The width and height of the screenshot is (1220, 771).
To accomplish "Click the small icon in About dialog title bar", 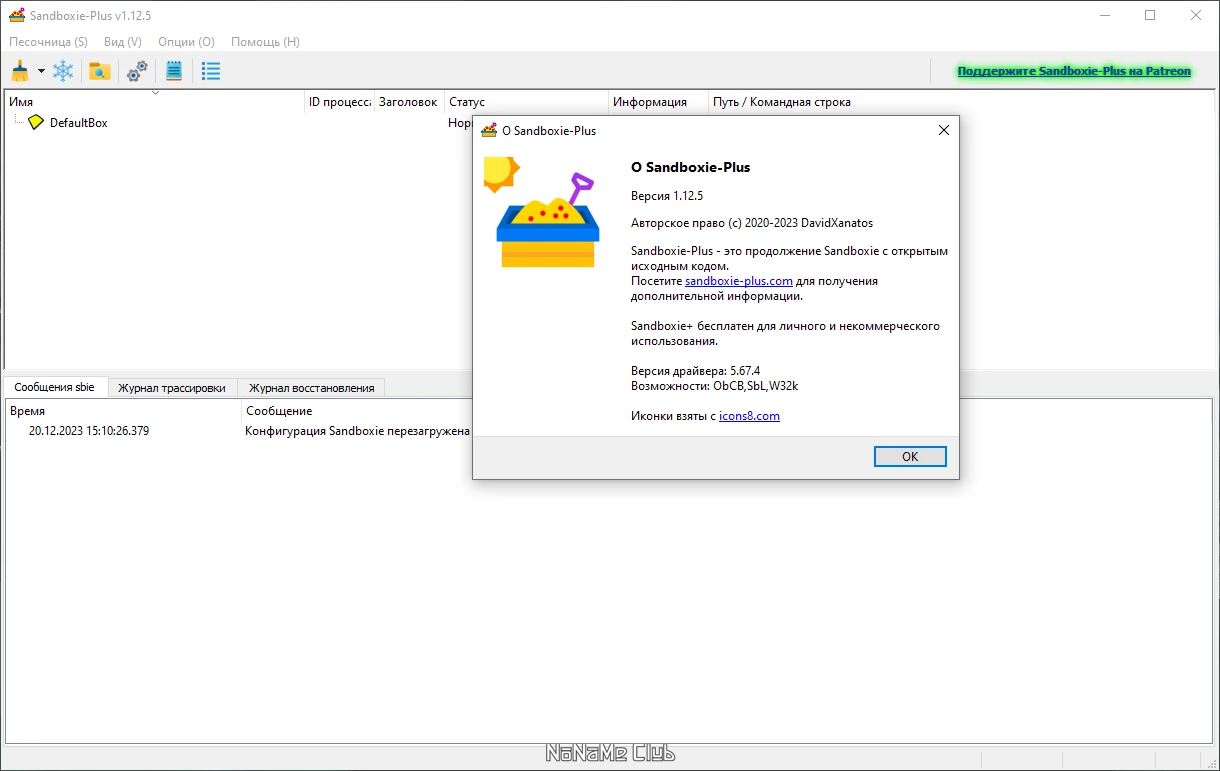I will coord(489,130).
